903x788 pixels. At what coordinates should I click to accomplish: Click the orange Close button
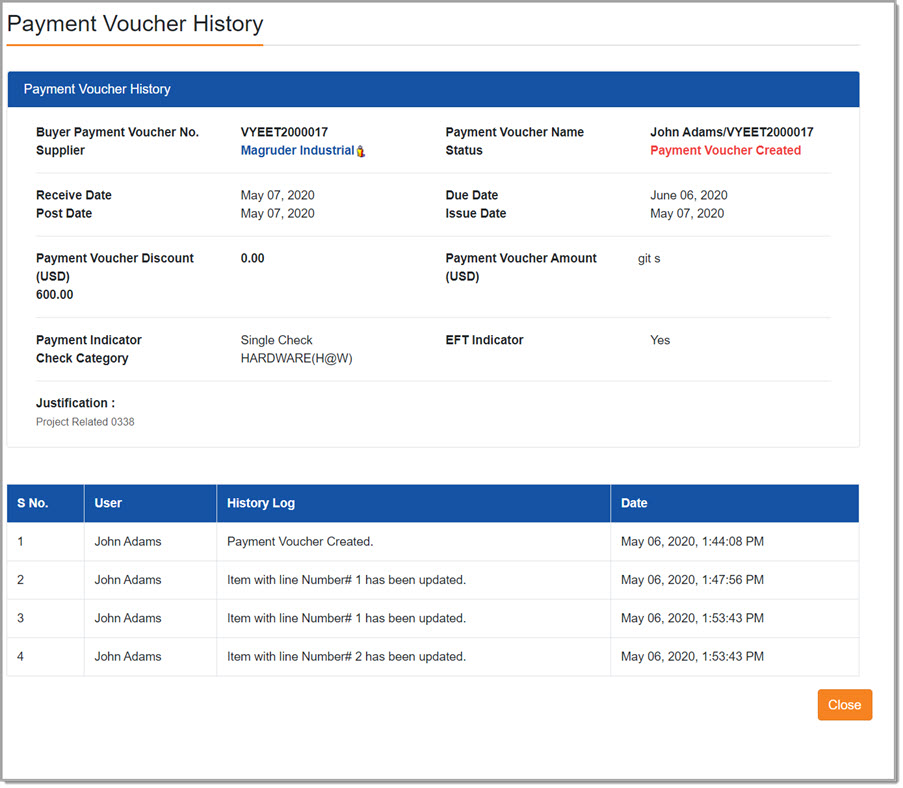click(844, 704)
